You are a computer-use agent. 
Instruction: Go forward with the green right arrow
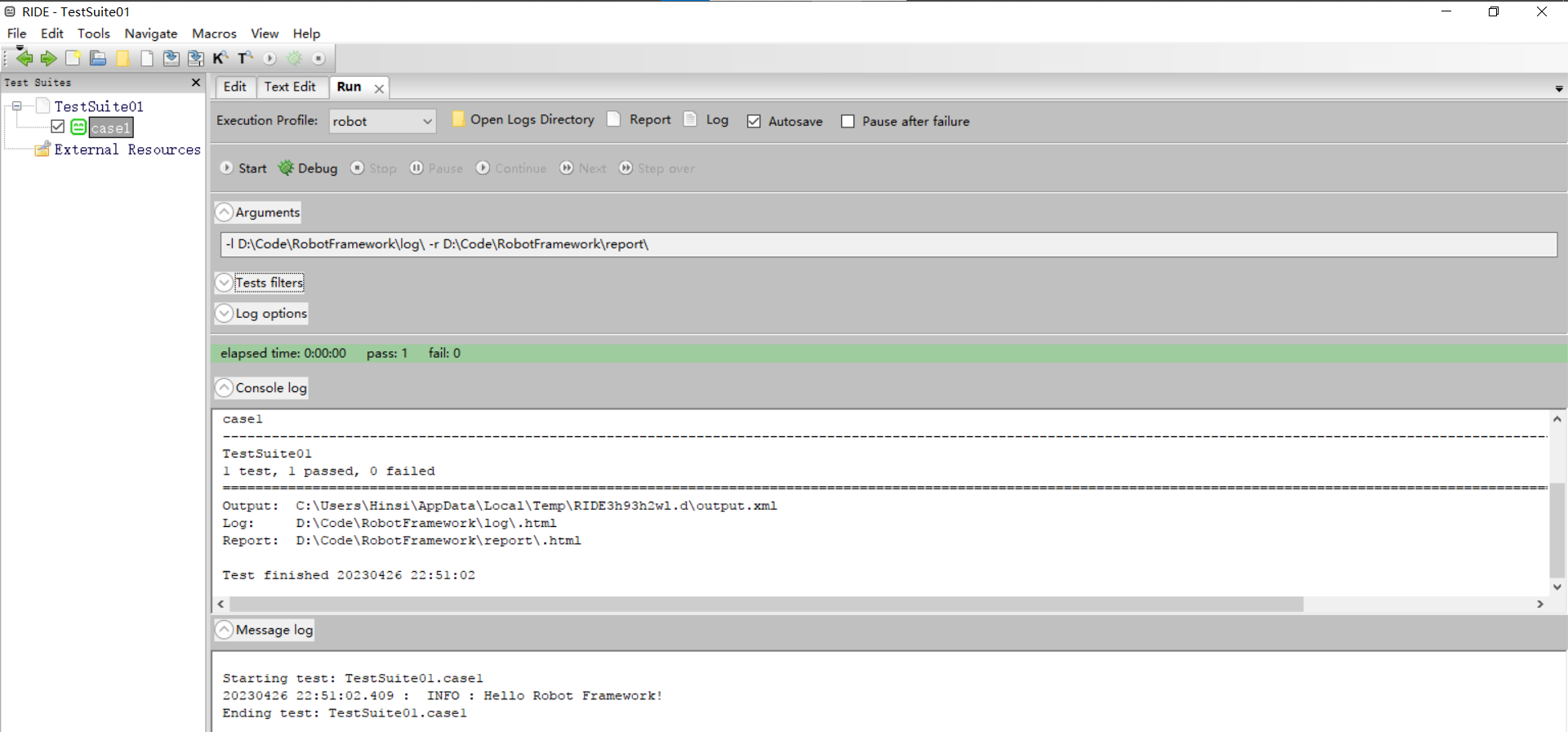click(x=49, y=58)
